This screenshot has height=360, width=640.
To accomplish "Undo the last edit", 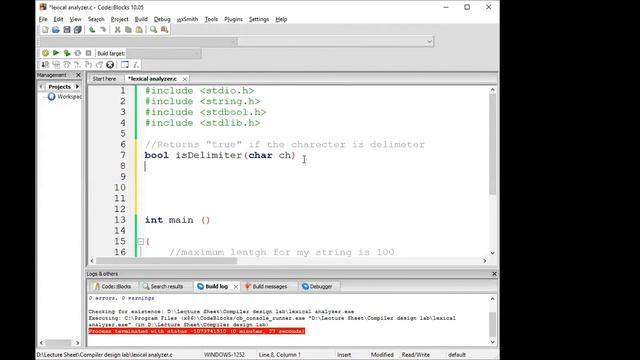I will click(92, 30).
